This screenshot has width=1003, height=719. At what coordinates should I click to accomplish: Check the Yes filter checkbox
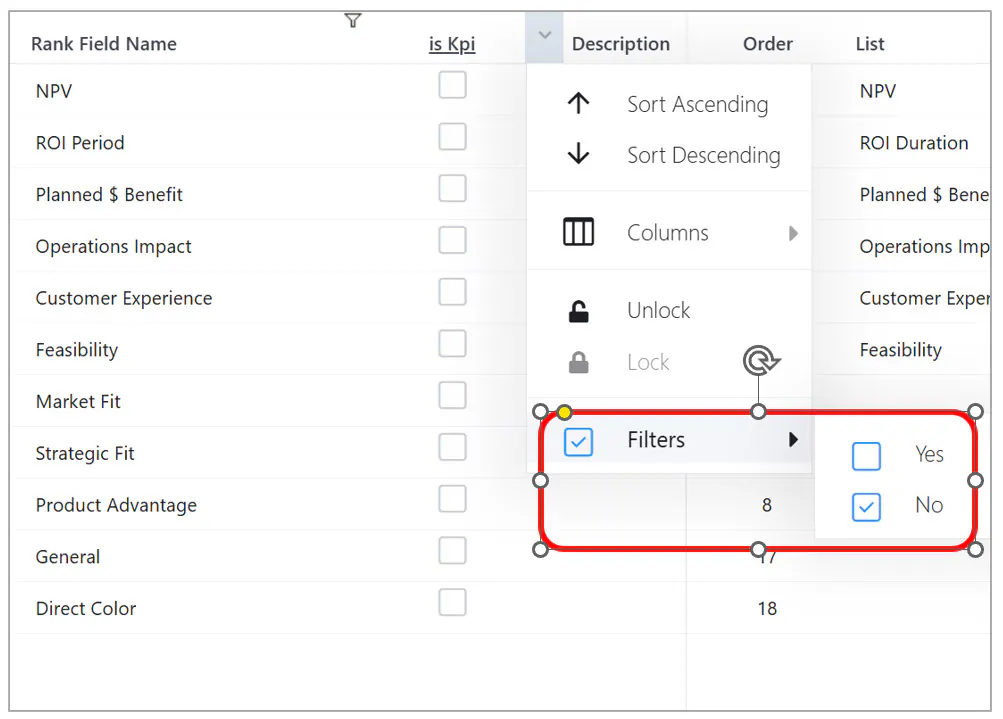click(866, 456)
